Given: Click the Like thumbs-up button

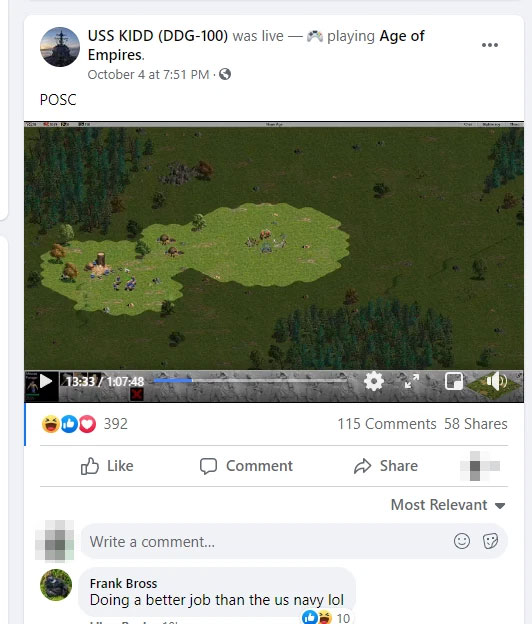Looking at the screenshot, I should (107, 466).
